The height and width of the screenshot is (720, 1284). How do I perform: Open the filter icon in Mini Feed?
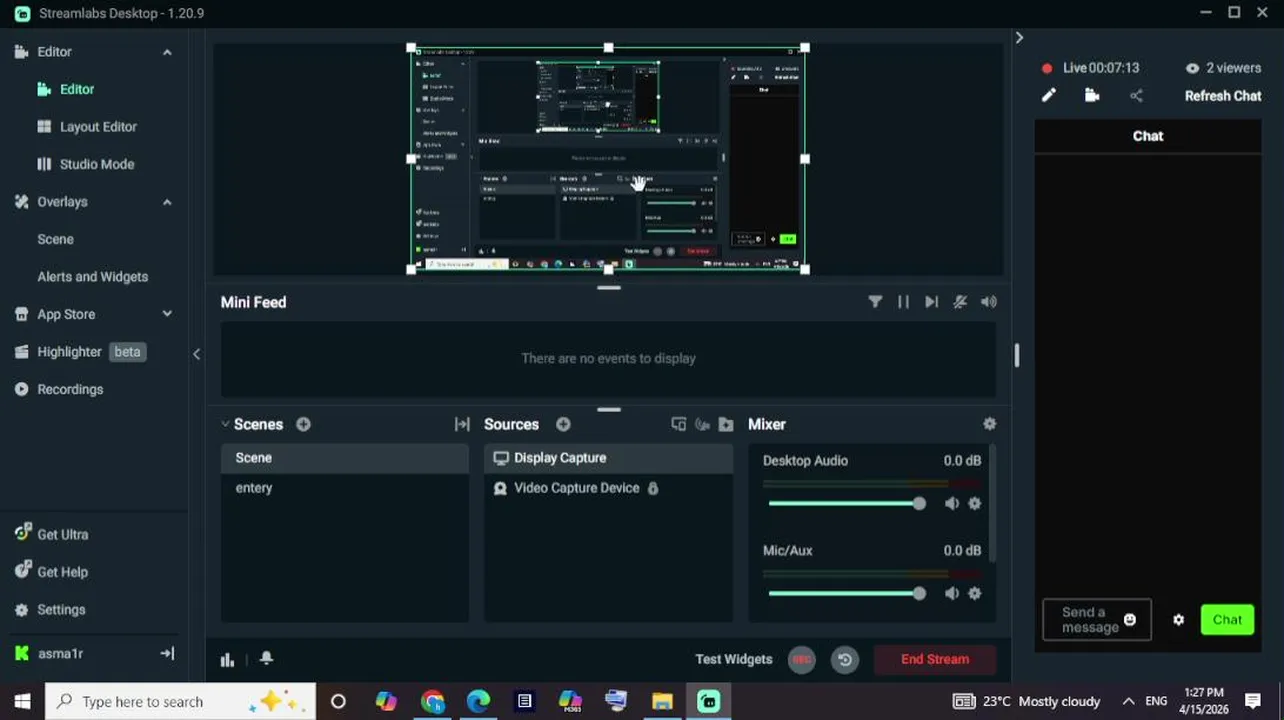coord(875,302)
